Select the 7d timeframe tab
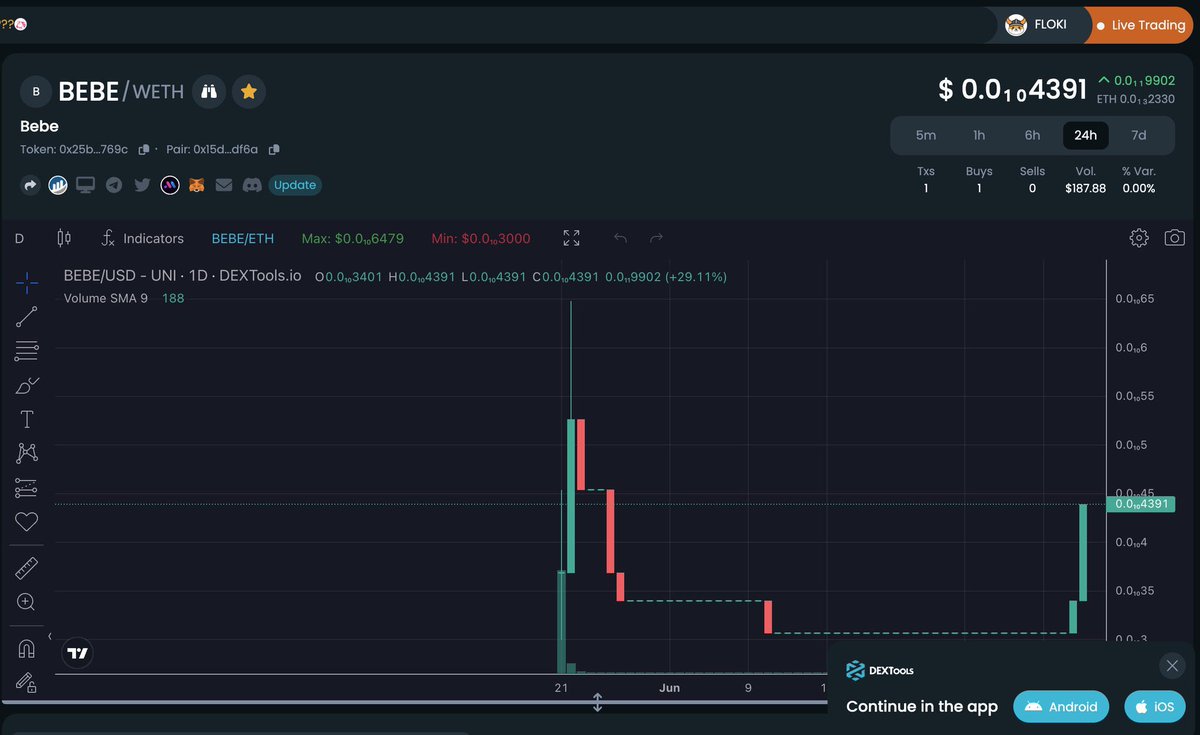The width and height of the screenshot is (1200, 735). pyautogui.click(x=1139, y=135)
